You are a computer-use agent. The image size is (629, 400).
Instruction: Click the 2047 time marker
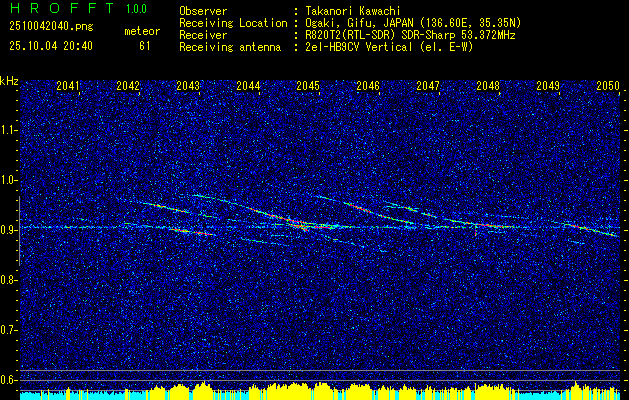click(428, 86)
